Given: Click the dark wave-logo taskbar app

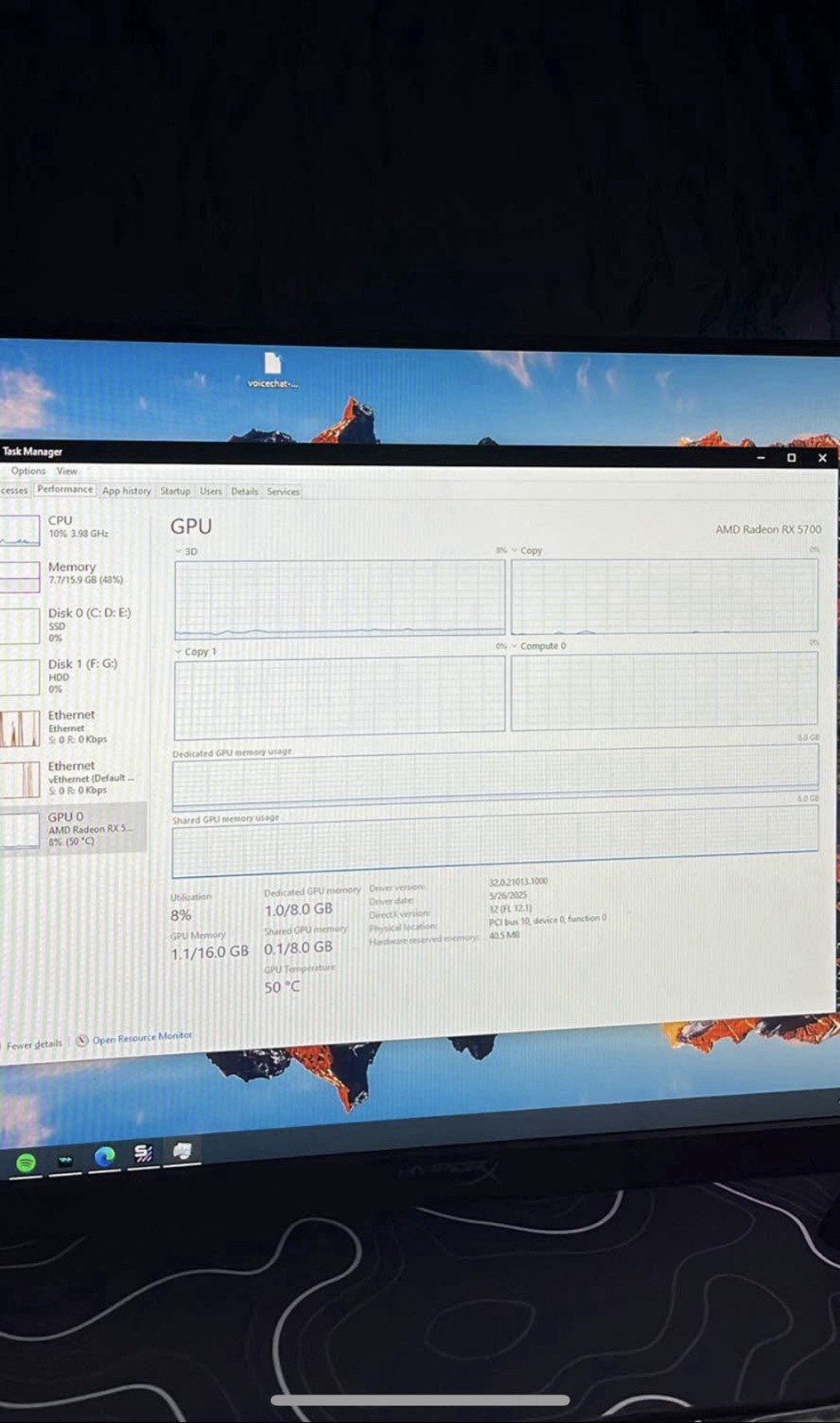Looking at the screenshot, I should coord(66,1160).
